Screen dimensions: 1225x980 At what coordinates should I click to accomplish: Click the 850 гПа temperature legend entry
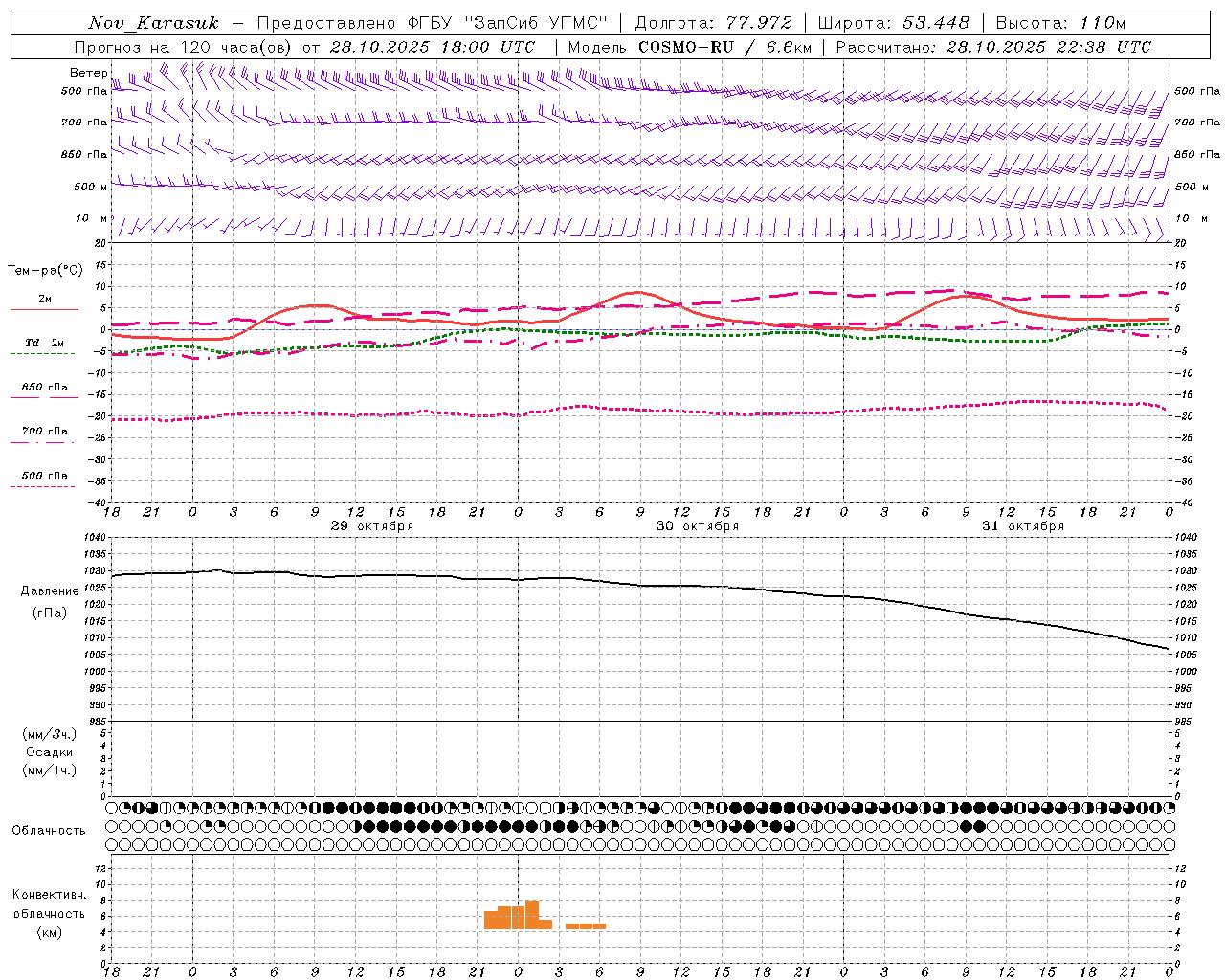[45, 388]
